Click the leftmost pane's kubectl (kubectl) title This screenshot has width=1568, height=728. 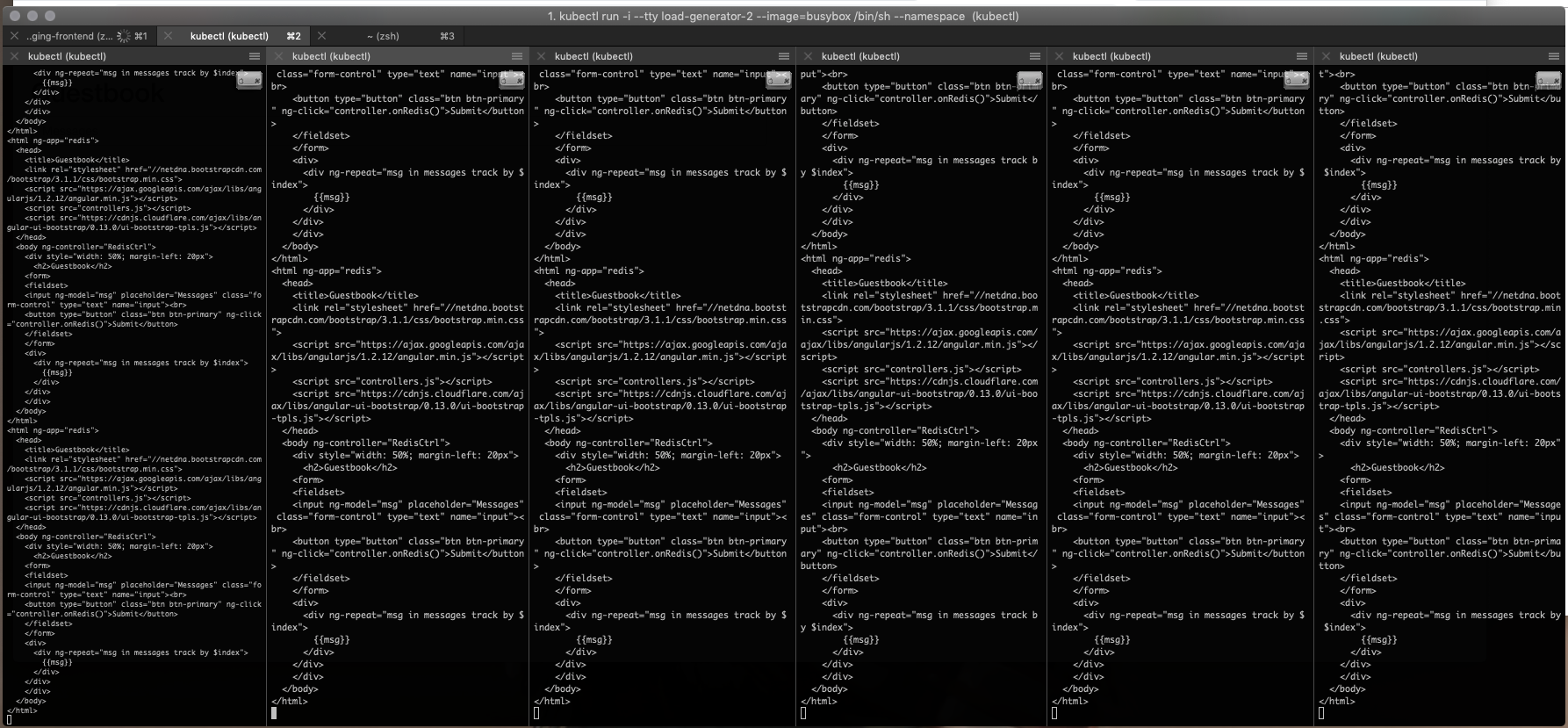67,56
